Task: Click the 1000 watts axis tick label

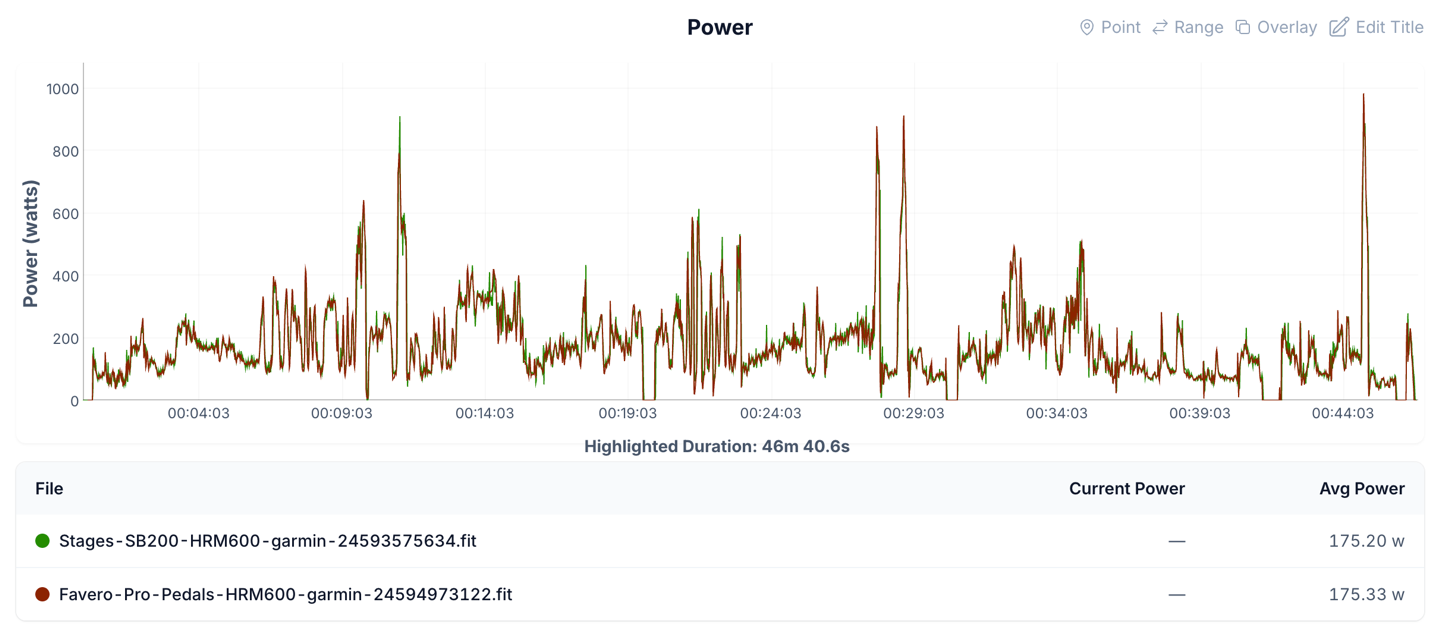Action: (x=63, y=89)
